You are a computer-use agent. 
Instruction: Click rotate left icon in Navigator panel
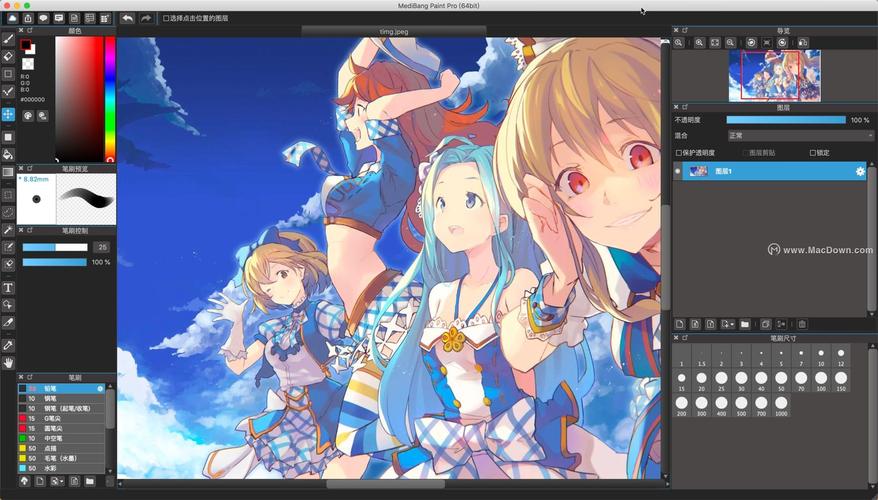pyautogui.click(x=751, y=43)
